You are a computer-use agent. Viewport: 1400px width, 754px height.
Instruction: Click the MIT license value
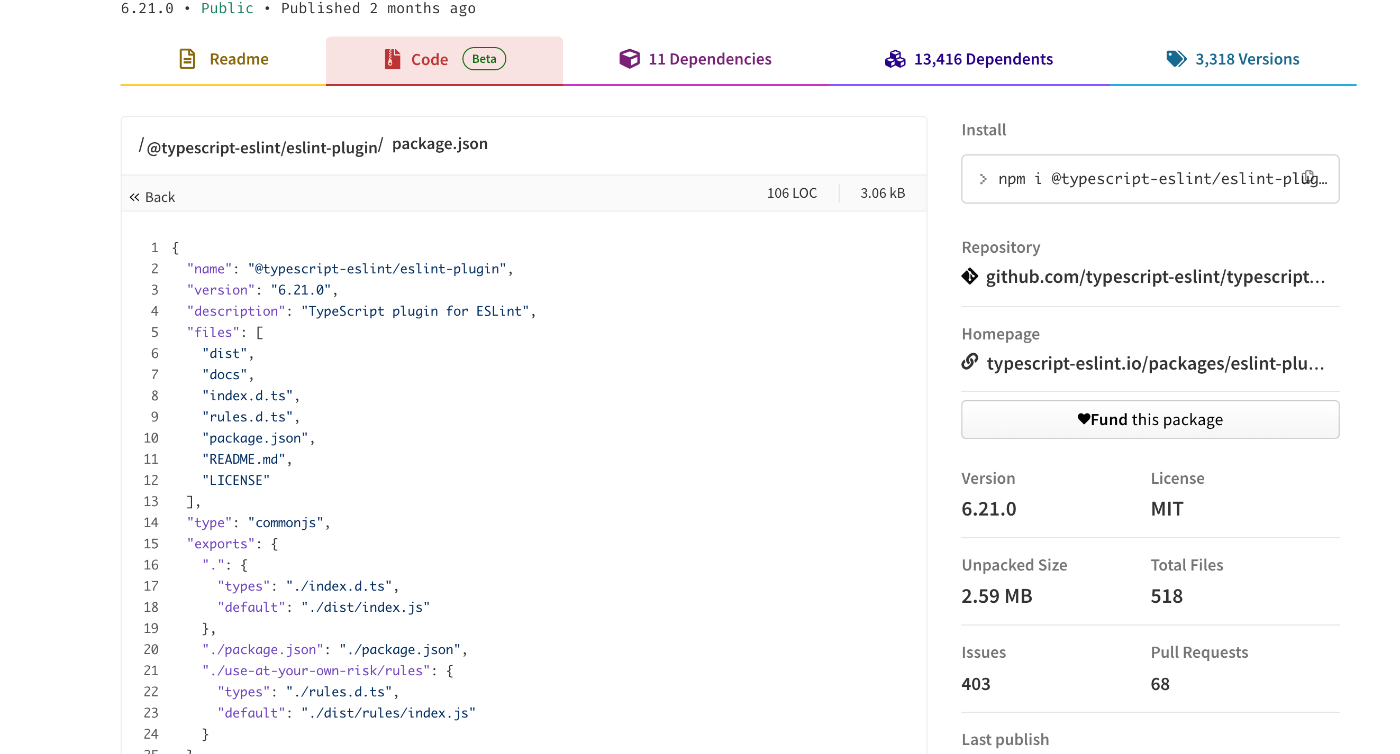point(1167,509)
